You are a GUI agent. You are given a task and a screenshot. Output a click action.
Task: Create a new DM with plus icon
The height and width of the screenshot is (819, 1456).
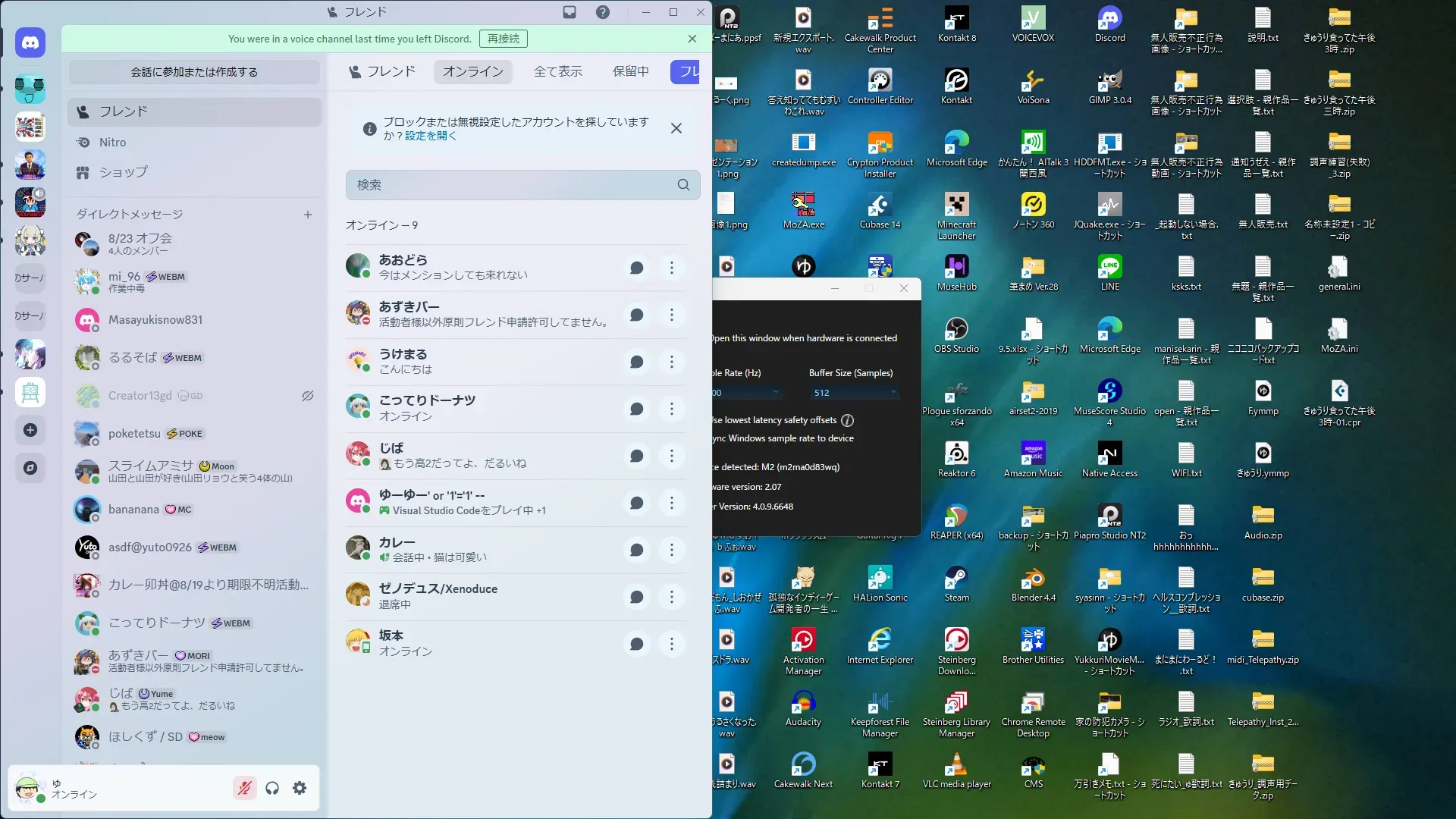coord(308,215)
